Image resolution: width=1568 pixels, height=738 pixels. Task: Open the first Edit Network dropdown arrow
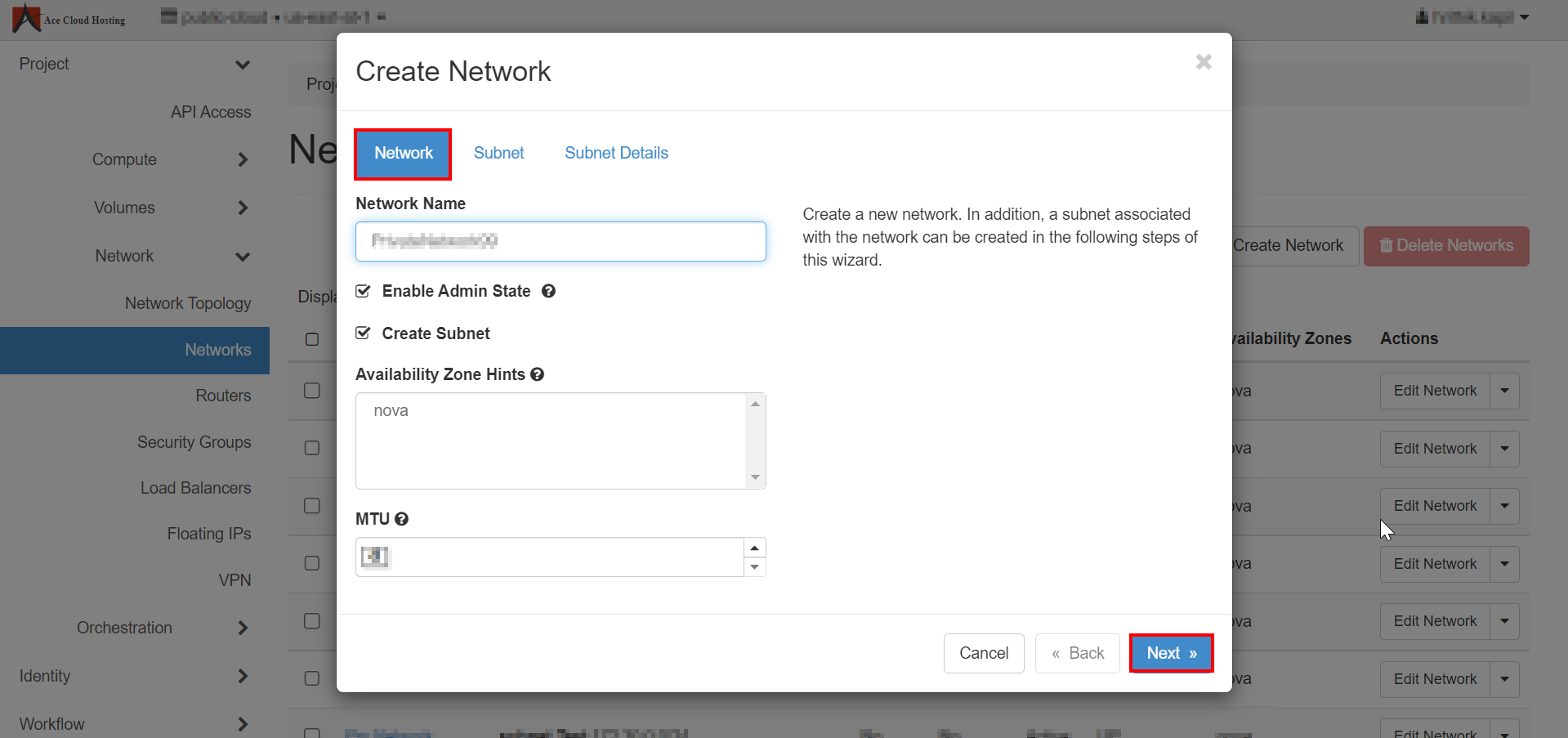click(x=1504, y=391)
